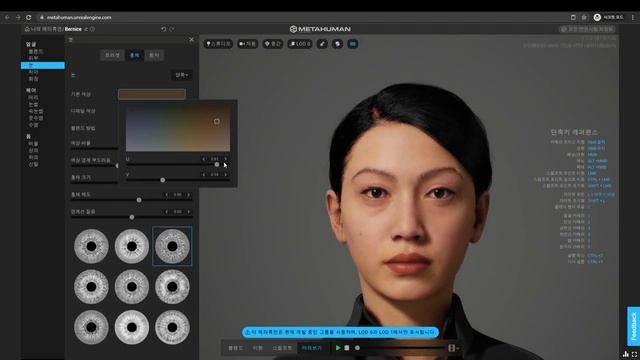
Task: Select the highlighted 눈 eyes sidebar item
Action: (42, 65)
